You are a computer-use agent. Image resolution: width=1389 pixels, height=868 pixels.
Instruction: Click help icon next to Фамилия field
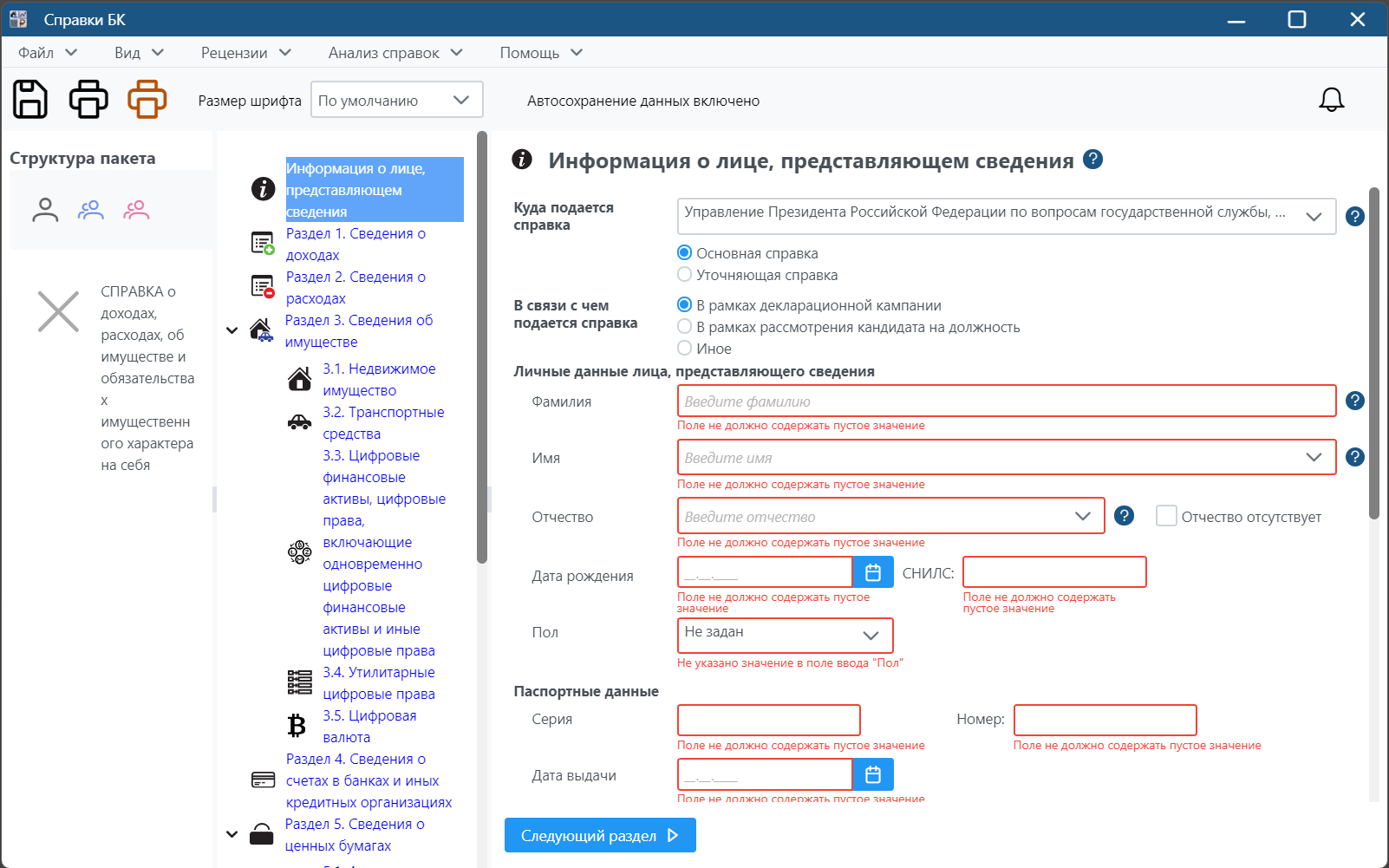click(x=1354, y=401)
